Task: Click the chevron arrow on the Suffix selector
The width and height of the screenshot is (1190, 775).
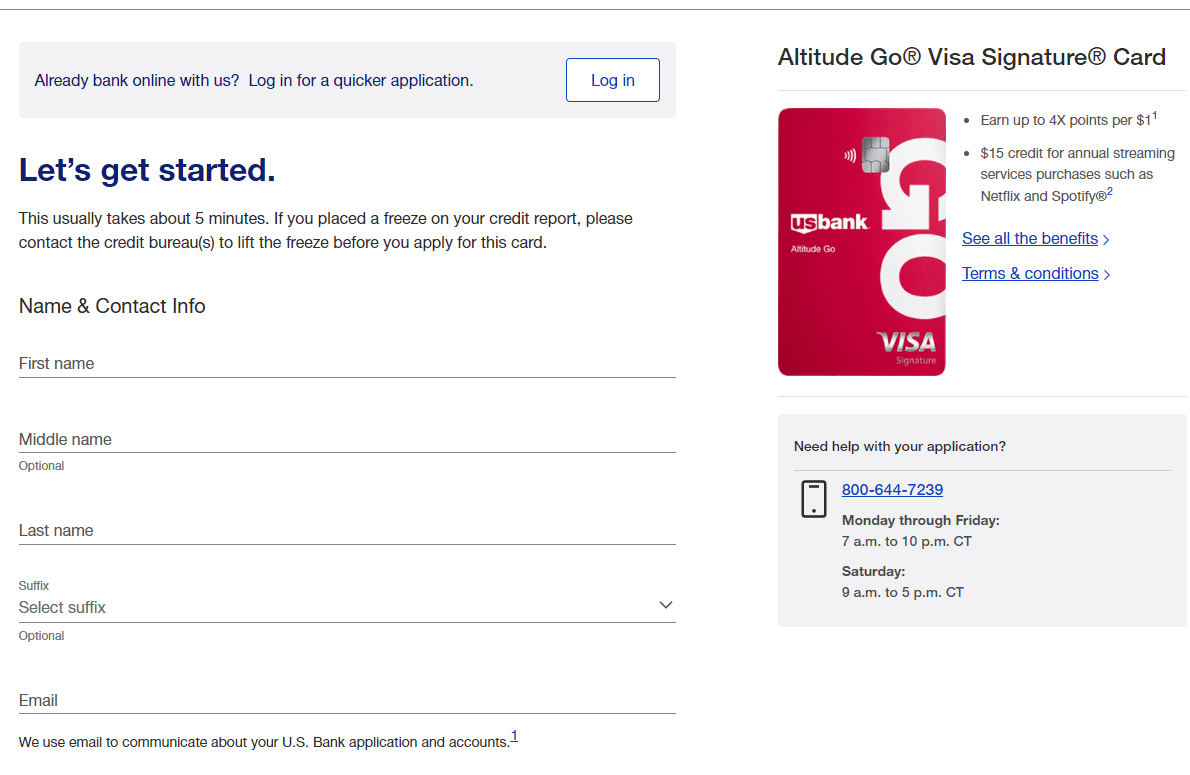Action: pyautogui.click(x=665, y=605)
